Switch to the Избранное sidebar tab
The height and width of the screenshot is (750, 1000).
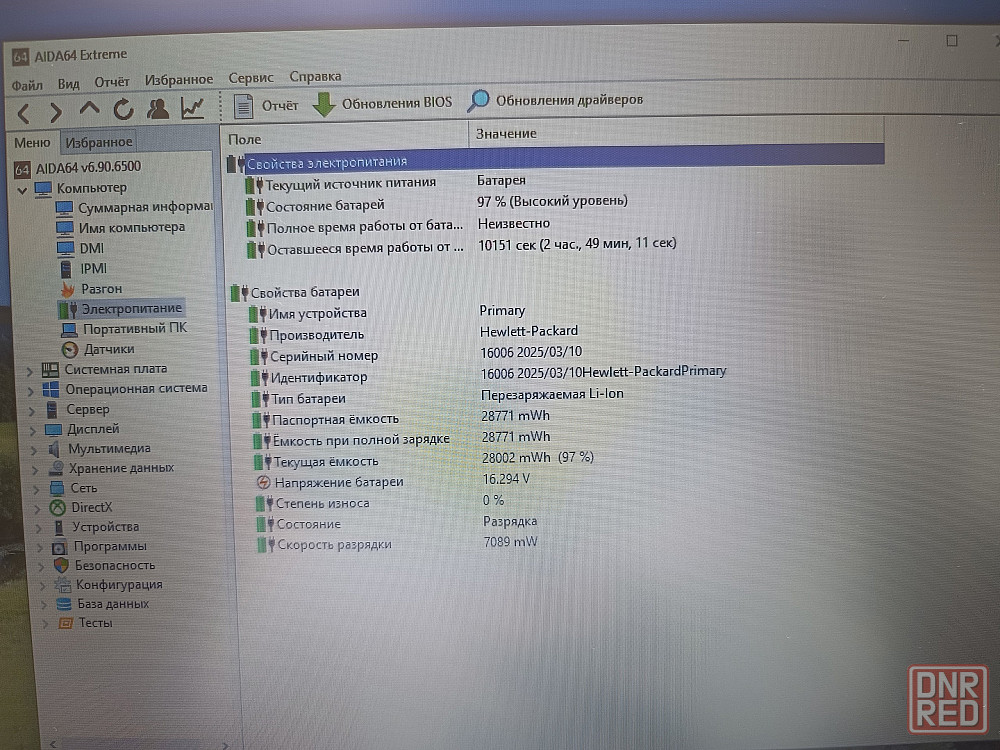(99, 142)
